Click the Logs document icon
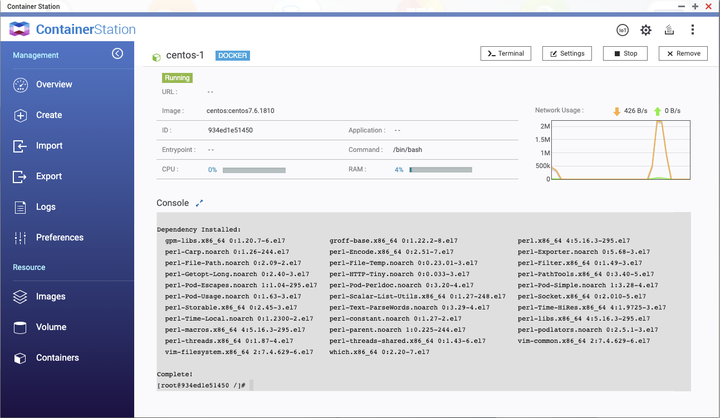Viewport: 720px width, 418px height. pos(20,208)
